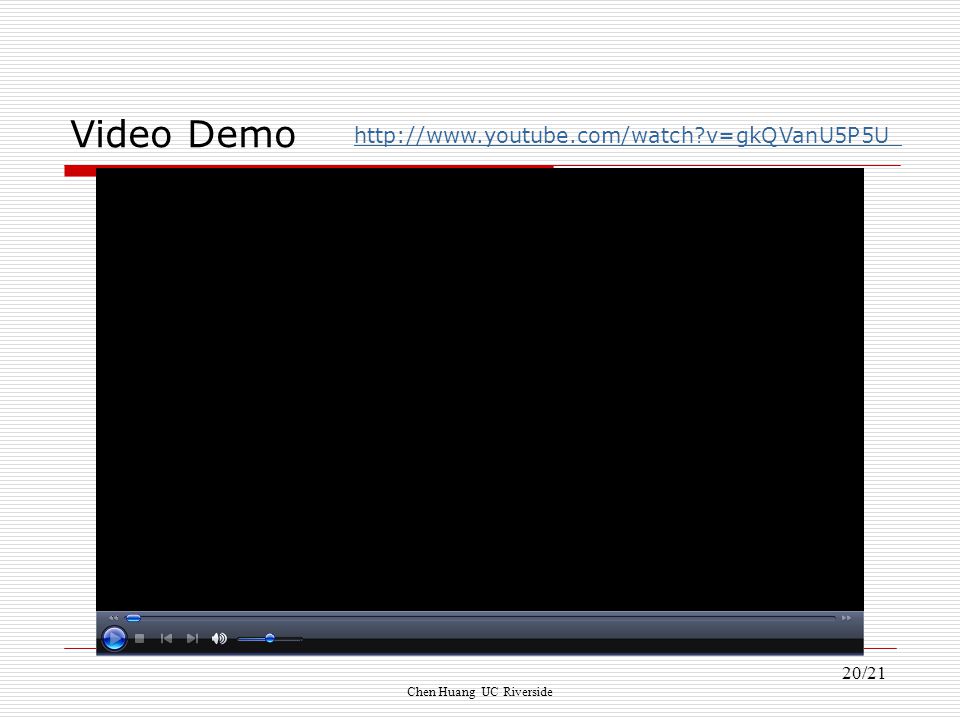Select the 'Video Demo' slide title
The height and width of the screenshot is (720, 960).
[x=182, y=134]
